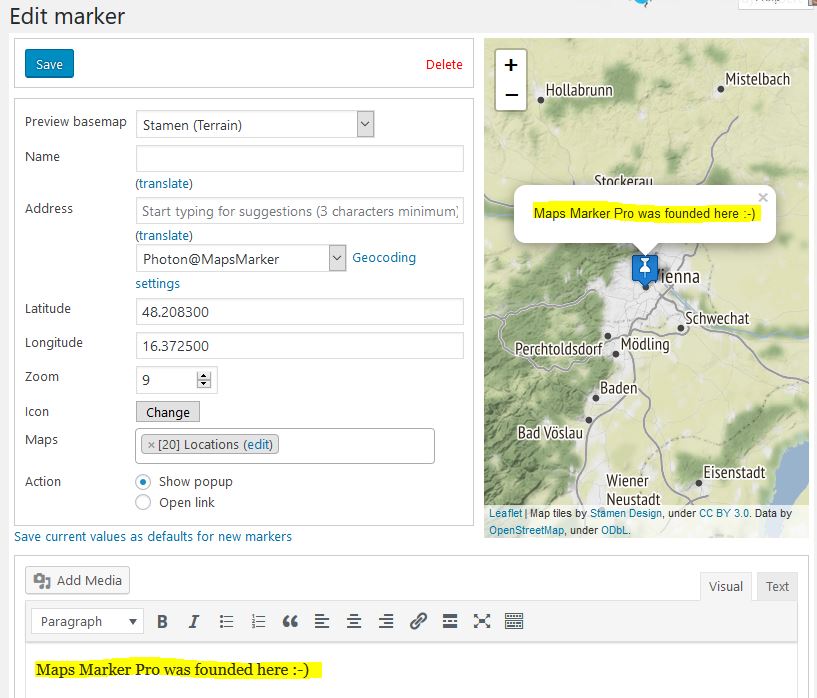Save the marker

coord(48,62)
